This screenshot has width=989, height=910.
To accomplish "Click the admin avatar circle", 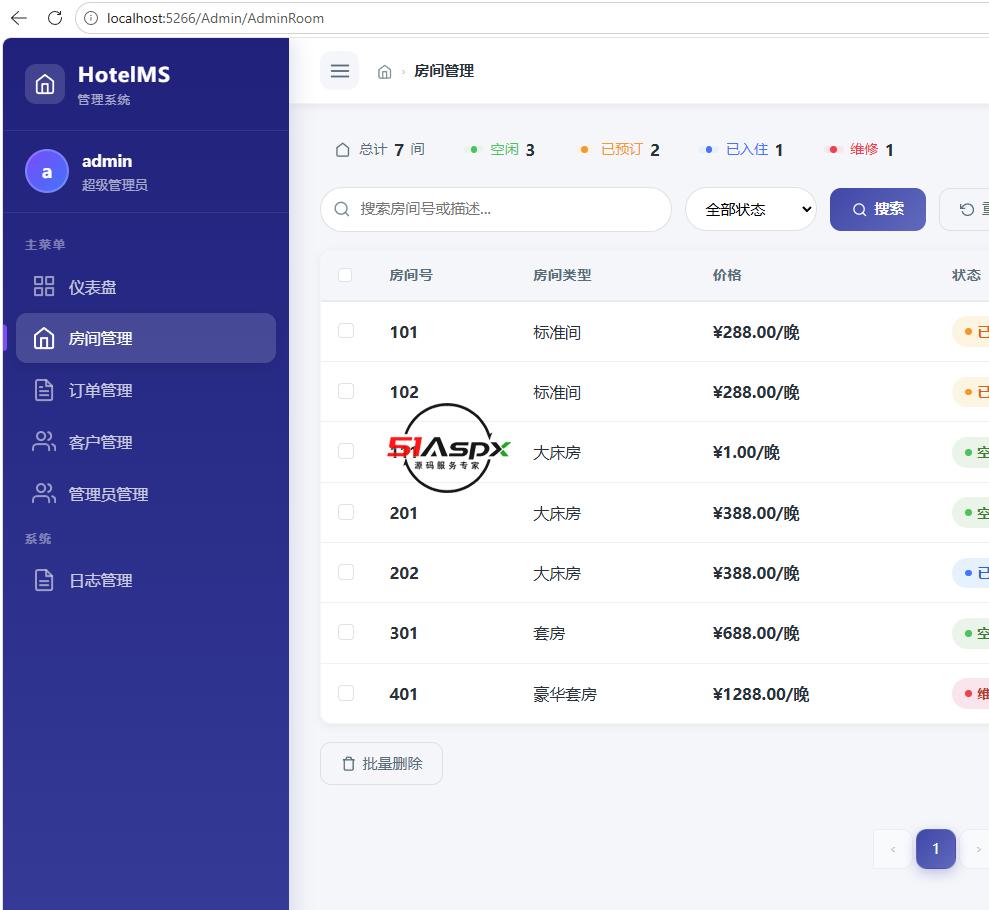I will [47, 172].
